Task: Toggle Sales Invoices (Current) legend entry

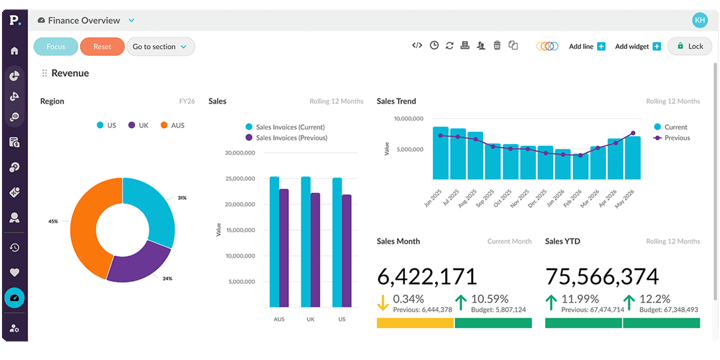Action: pyautogui.click(x=285, y=127)
